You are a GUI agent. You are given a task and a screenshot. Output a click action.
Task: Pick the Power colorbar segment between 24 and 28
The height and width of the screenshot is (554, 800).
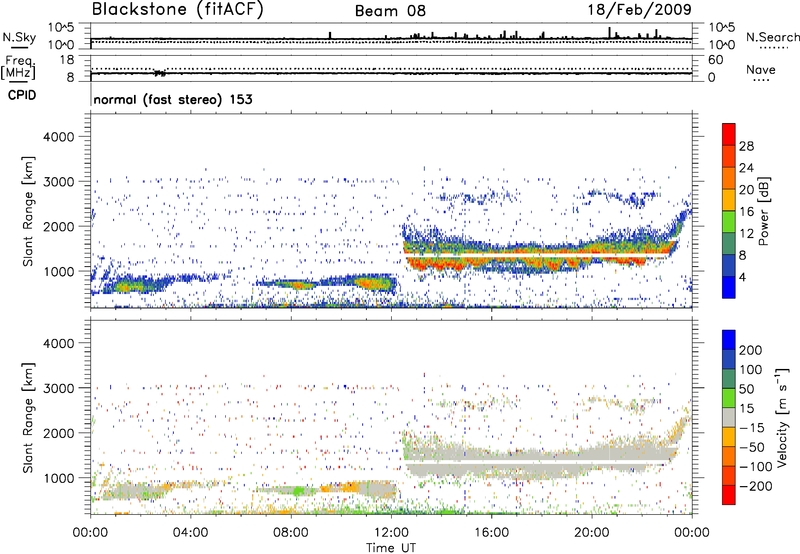(729, 156)
